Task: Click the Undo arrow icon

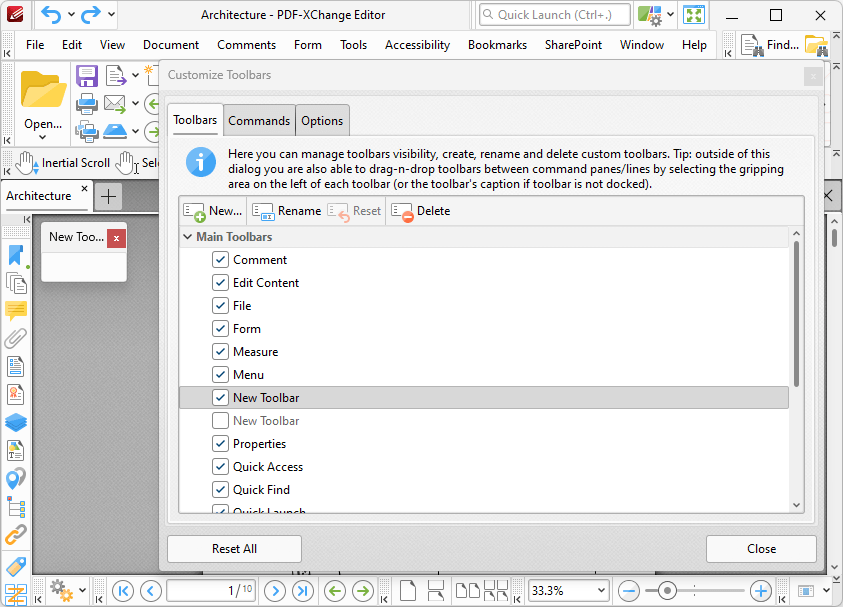Action: (x=51, y=15)
